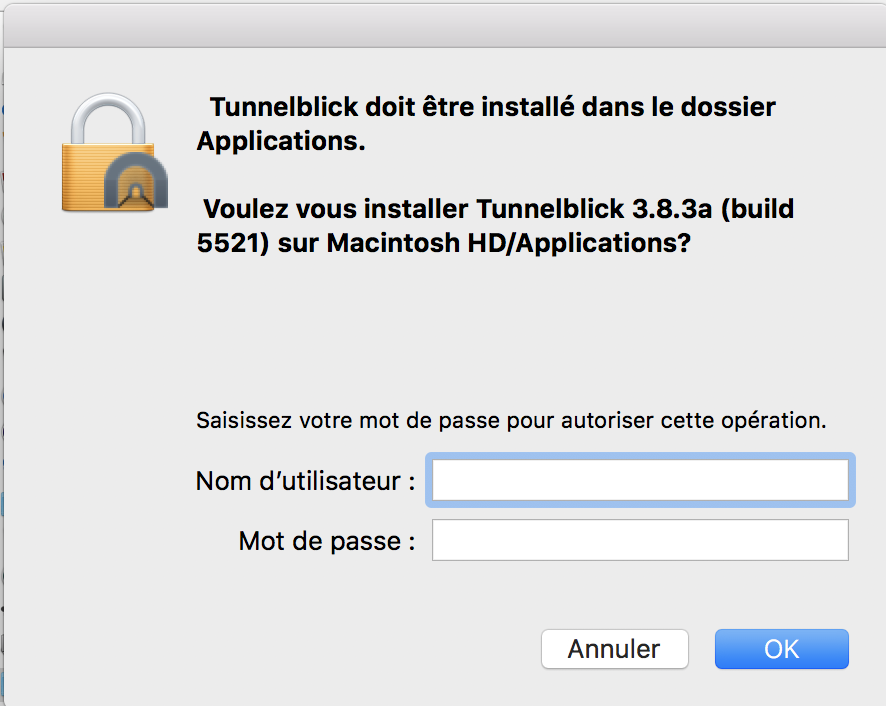Focus the Mot de passe field
The width and height of the screenshot is (886, 706).
[x=640, y=540]
